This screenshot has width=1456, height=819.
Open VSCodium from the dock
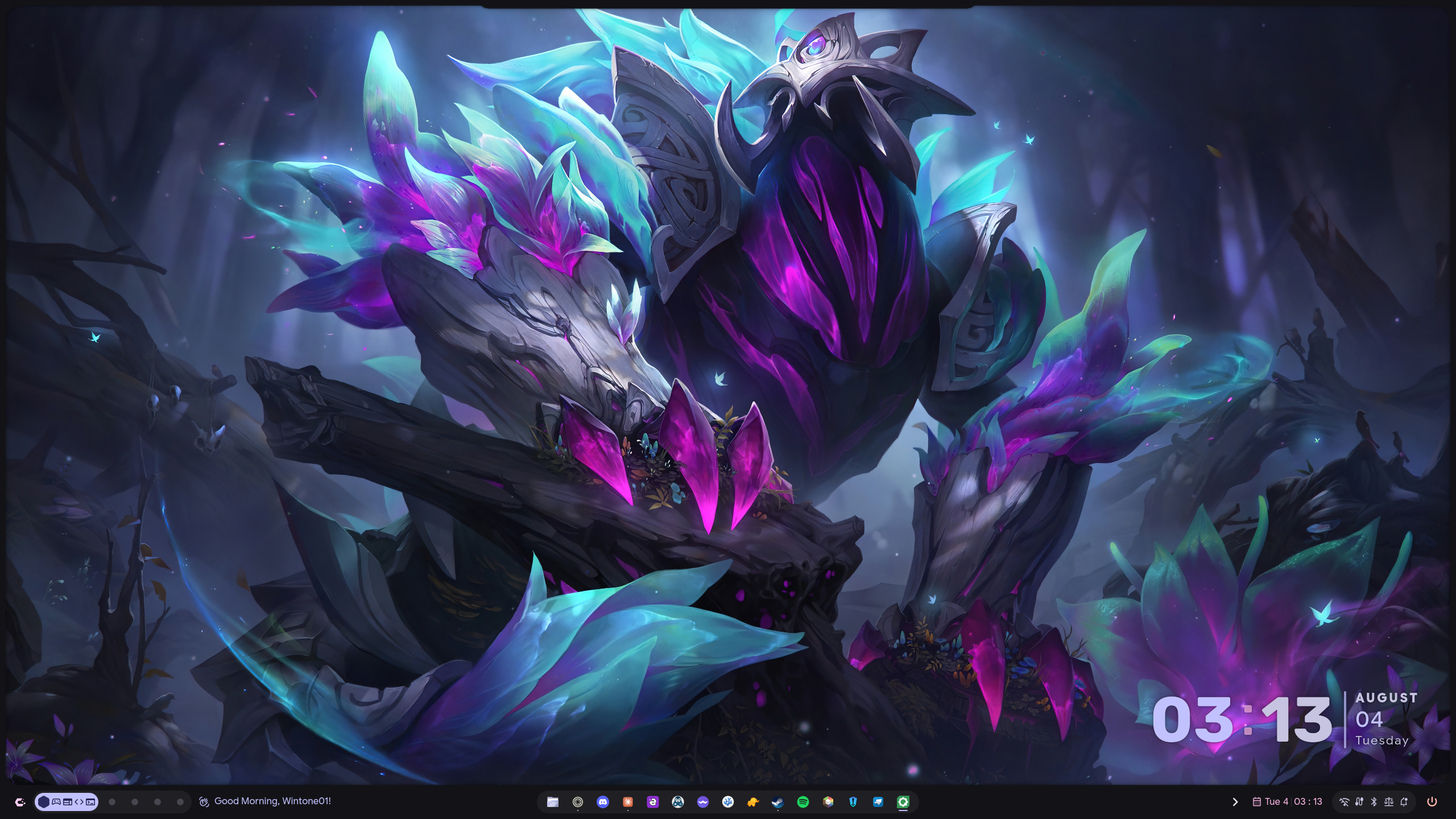[728, 802]
